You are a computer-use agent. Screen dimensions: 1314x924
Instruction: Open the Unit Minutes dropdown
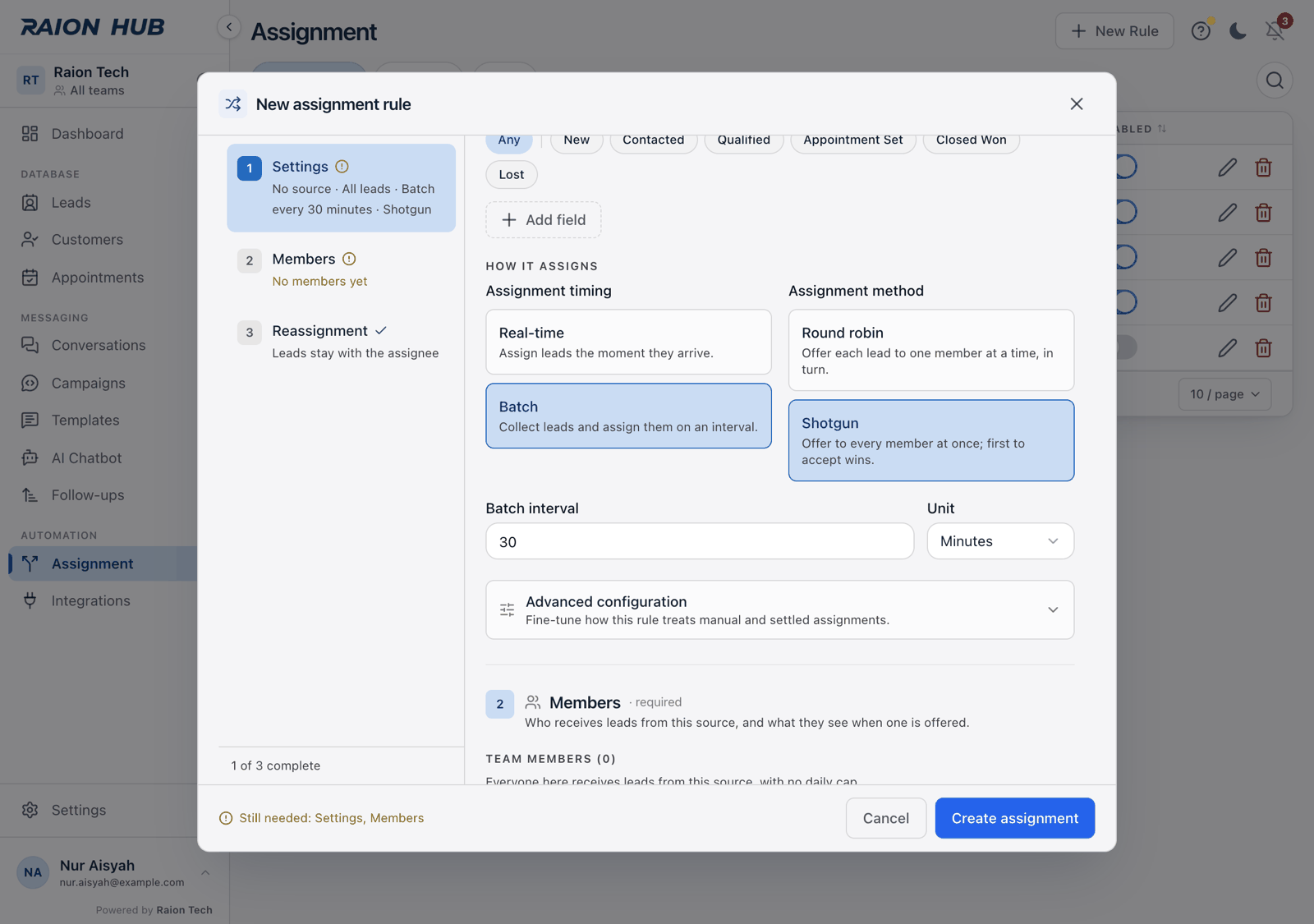(1000, 541)
